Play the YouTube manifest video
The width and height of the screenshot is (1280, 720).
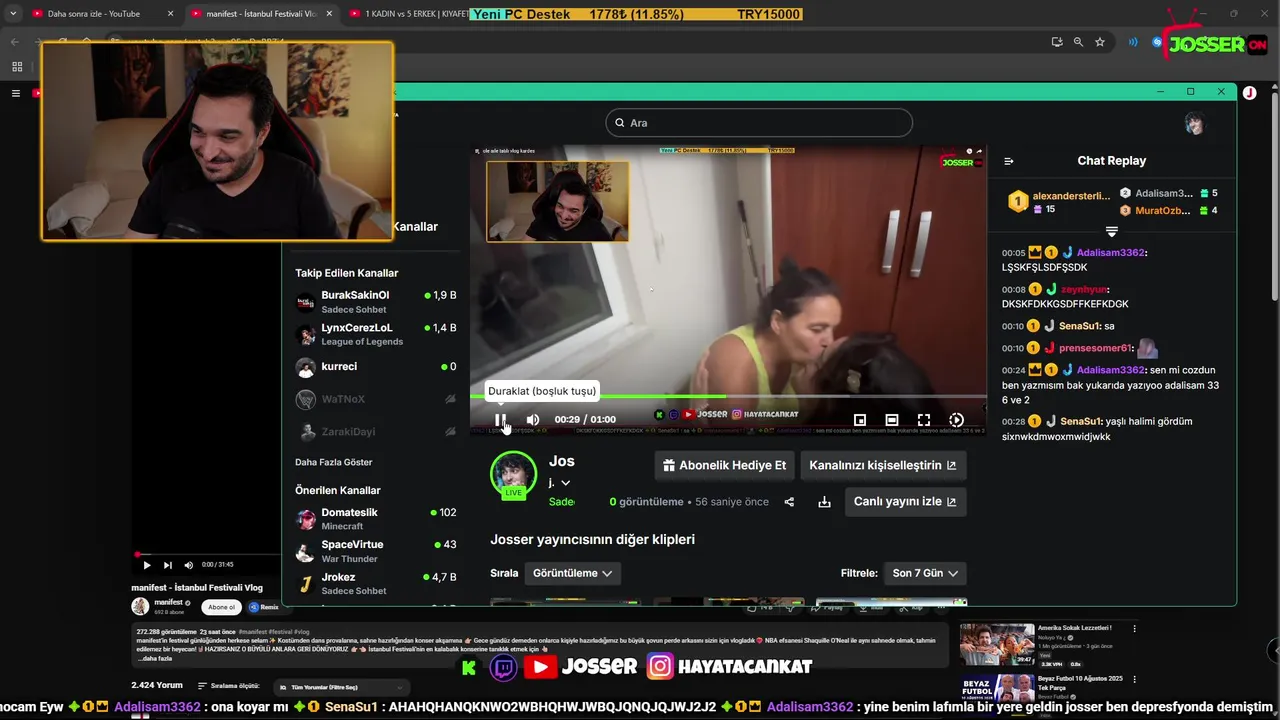click(147, 565)
